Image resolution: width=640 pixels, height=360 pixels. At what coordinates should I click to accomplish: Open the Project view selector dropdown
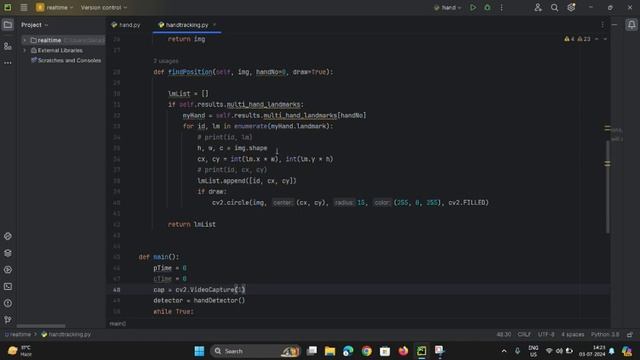(35, 25)
